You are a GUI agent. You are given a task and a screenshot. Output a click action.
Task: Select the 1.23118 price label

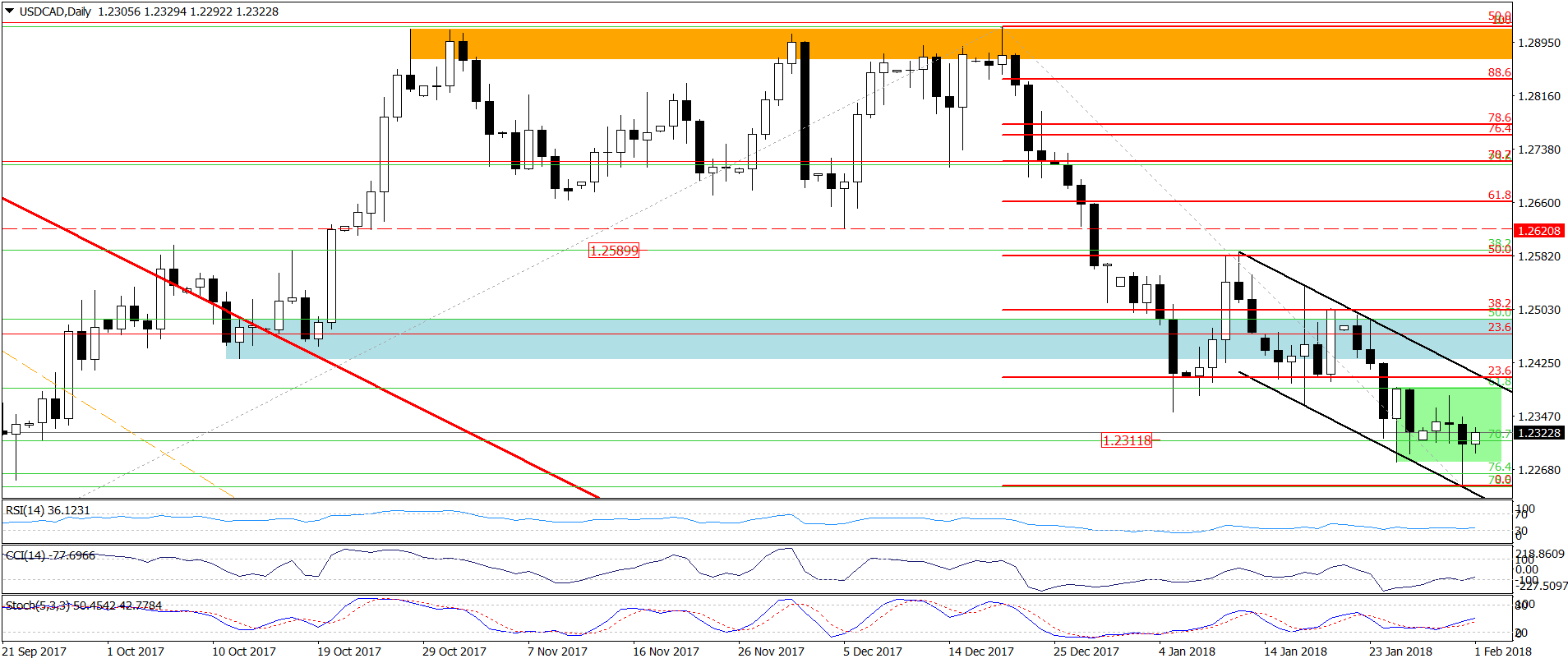tap(1127, 440)
